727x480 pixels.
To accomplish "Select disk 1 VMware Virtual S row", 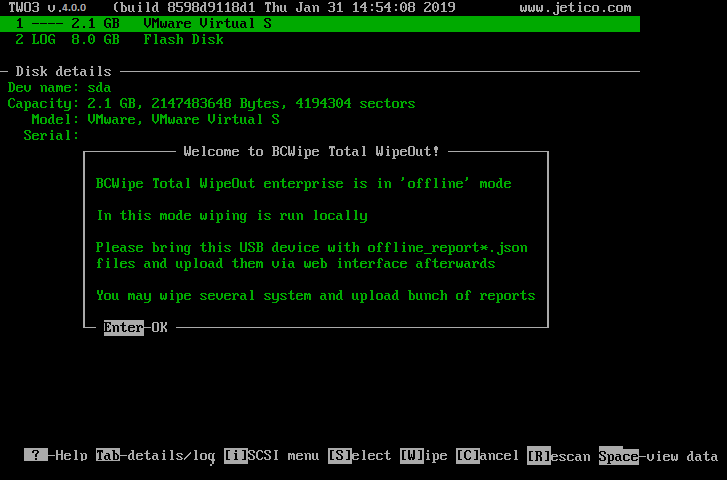I will click(320, 24).
